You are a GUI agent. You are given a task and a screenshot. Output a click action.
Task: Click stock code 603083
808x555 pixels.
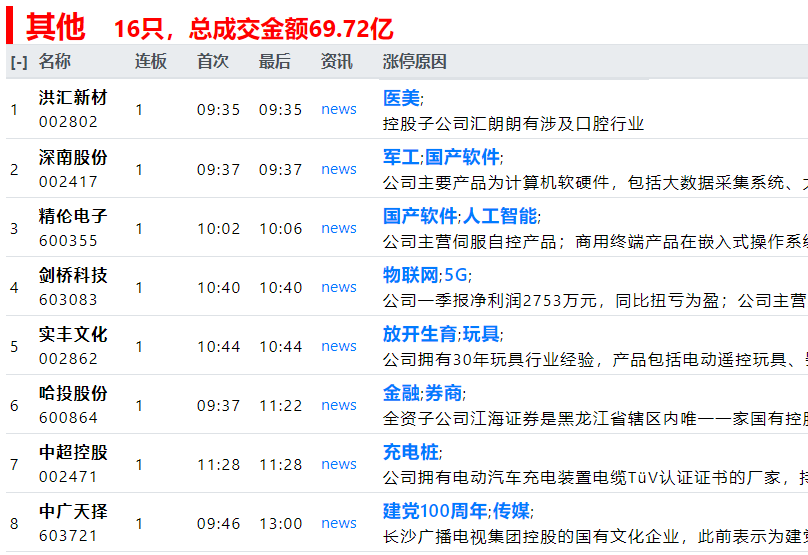click(x=68, y=300)
